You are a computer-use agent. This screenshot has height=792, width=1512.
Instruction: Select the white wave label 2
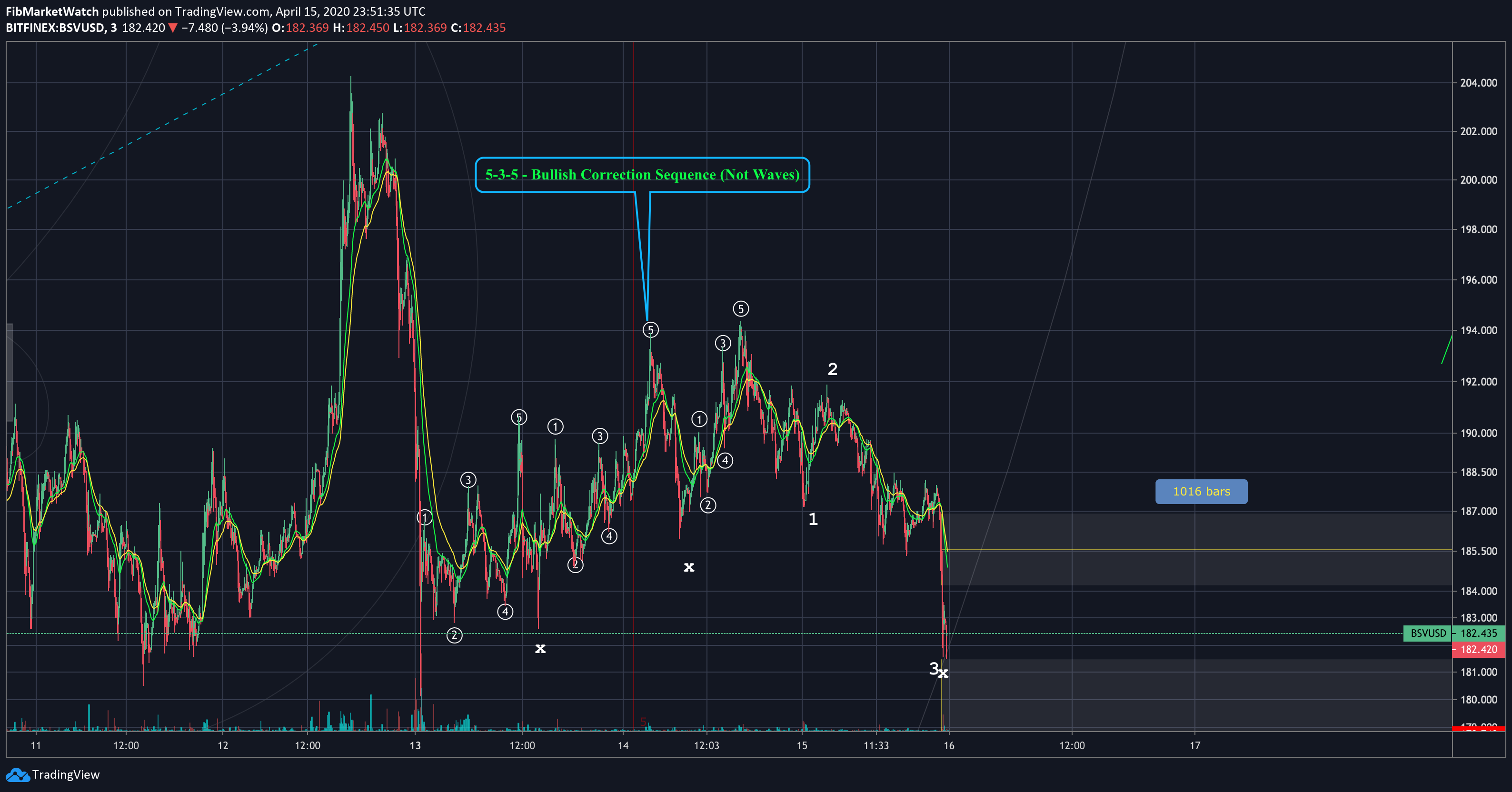point(832,369)
